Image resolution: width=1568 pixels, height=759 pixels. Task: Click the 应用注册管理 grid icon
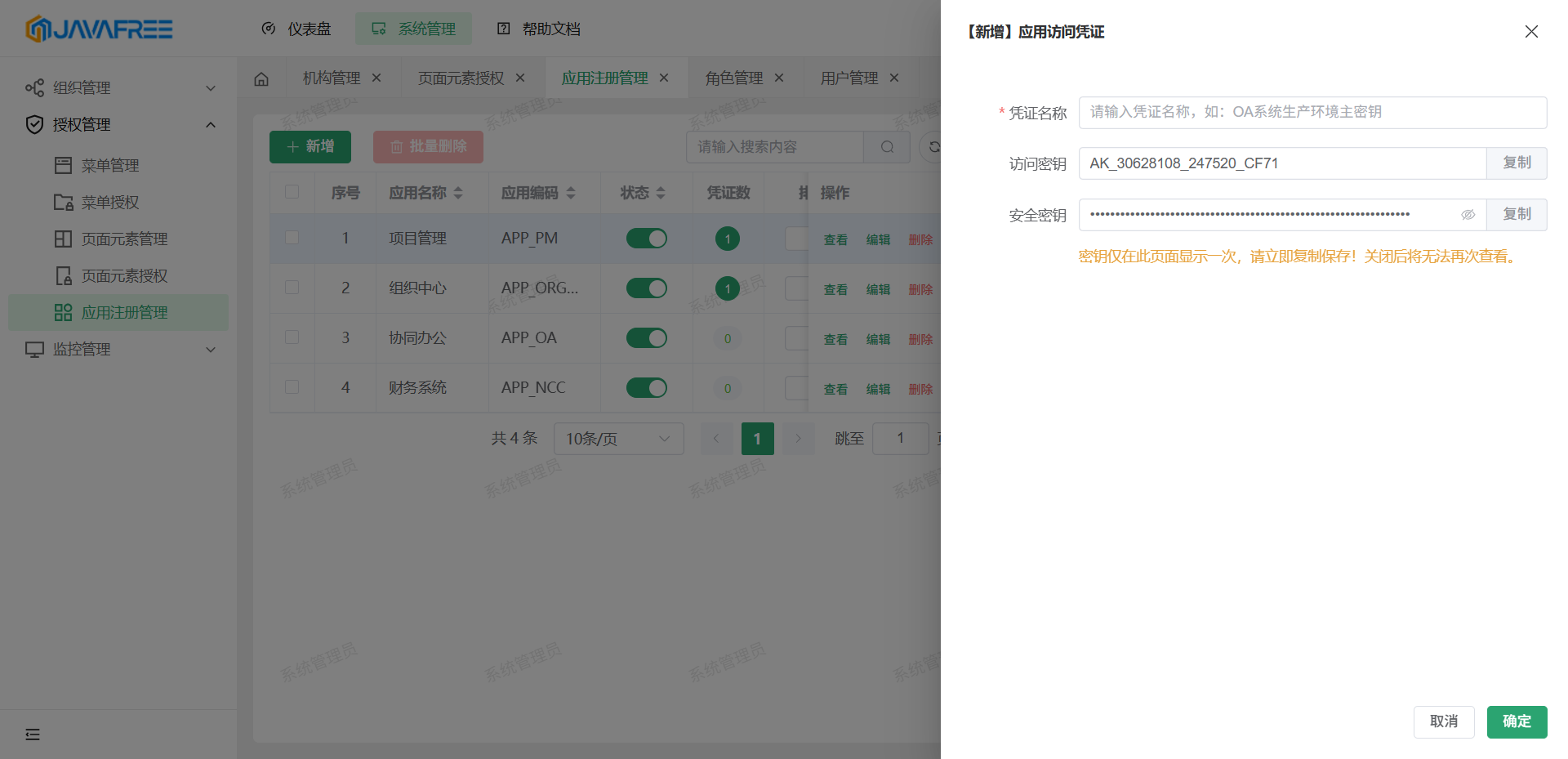63,312
